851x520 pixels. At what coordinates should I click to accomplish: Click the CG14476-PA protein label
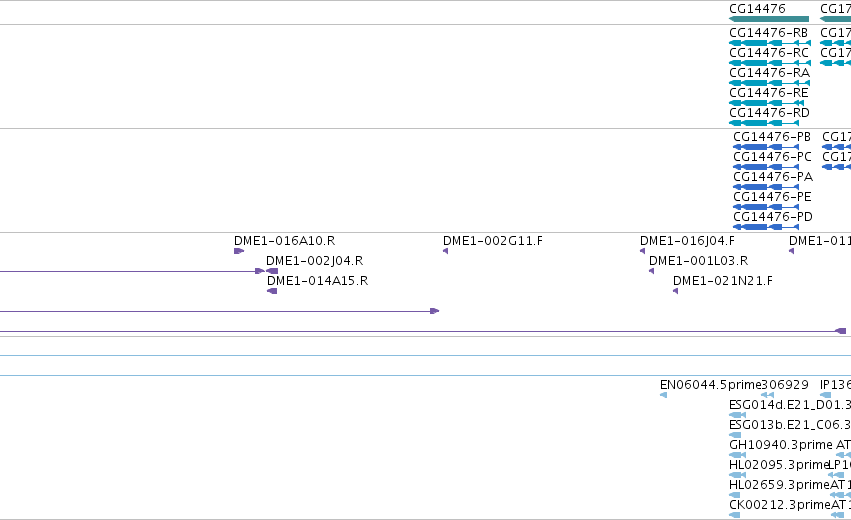click(x=773, y=177)
